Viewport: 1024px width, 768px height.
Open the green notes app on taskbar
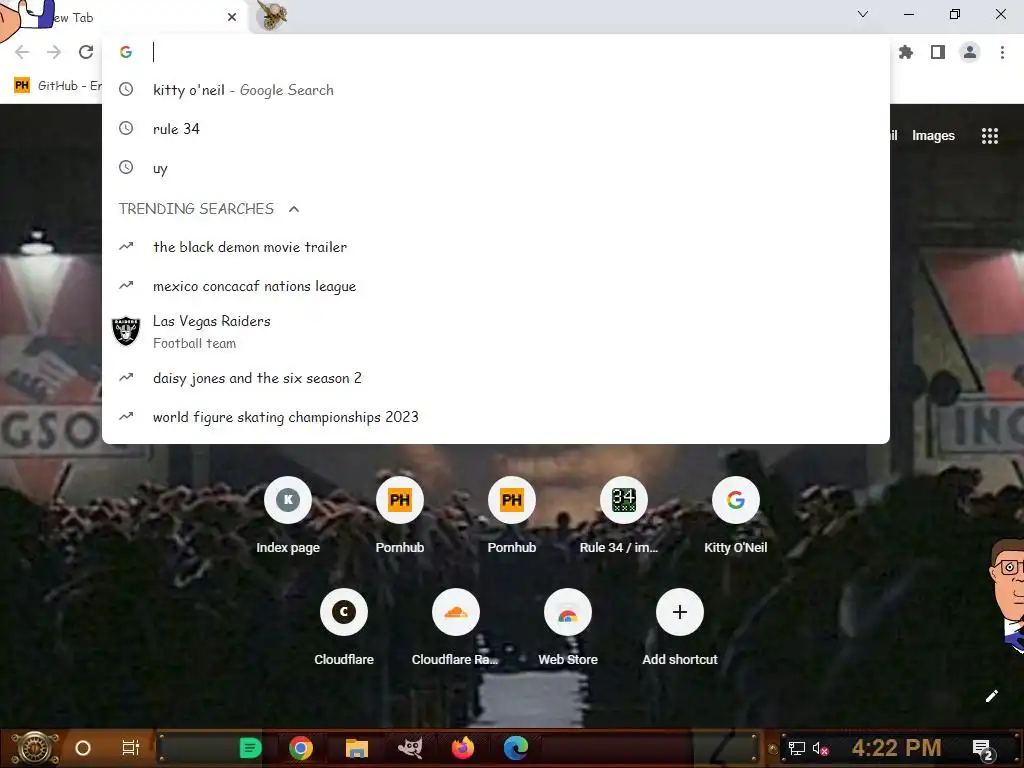250,748
